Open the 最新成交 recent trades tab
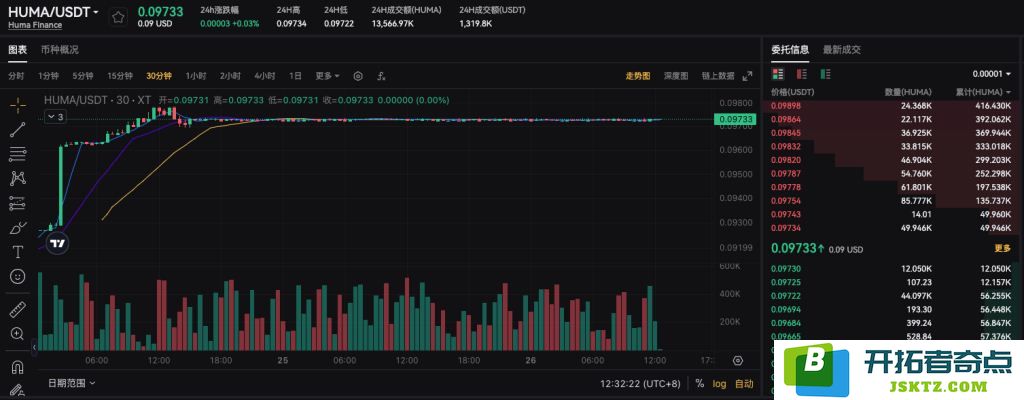This screenshot has width=1024, height=400. pyautogui.click(x=842, y=50)
